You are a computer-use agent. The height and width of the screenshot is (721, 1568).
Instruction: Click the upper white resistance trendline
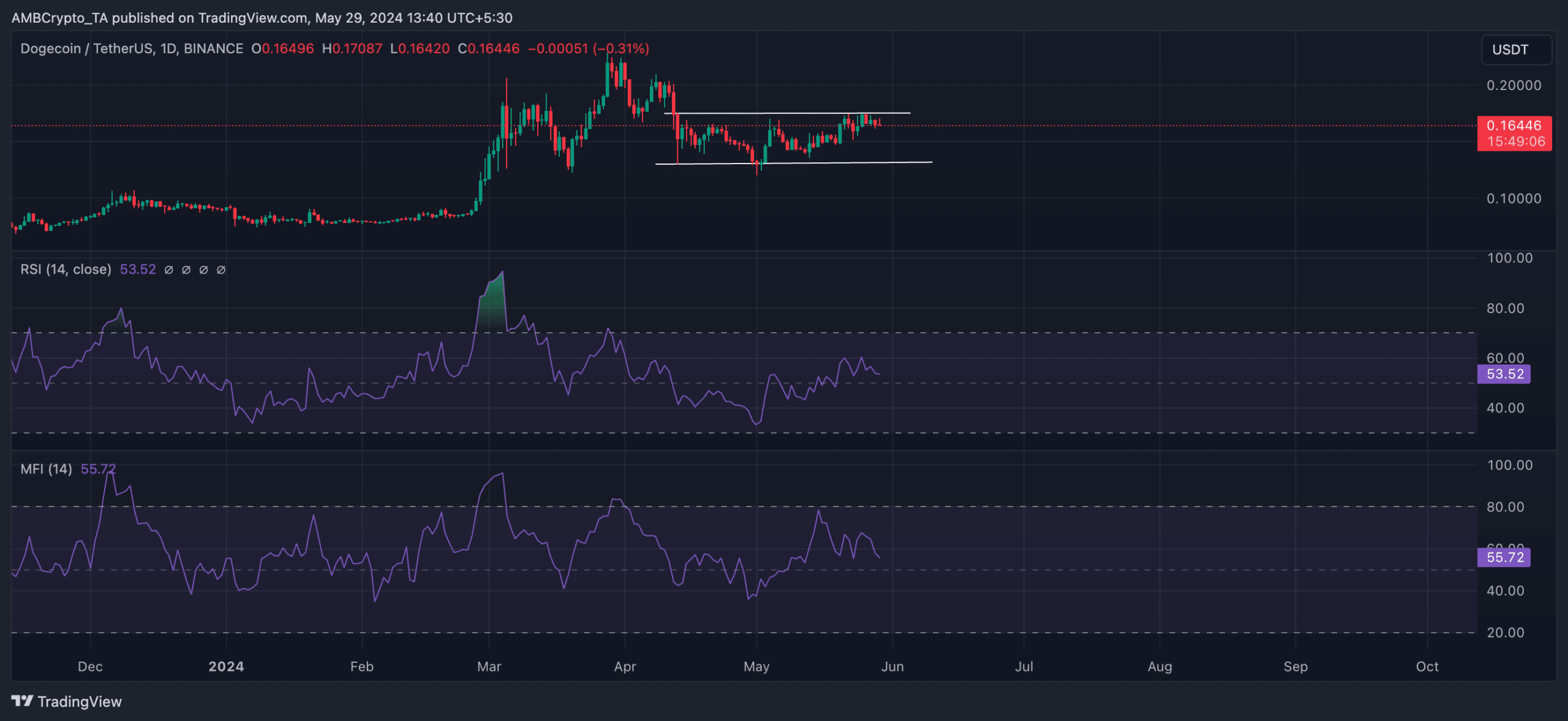tap(787, 113)
